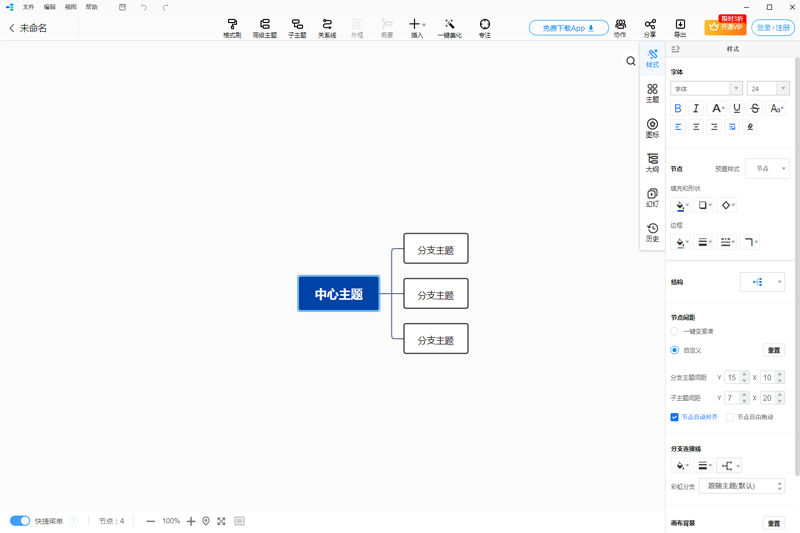Open the 大纲 outline side panel
800x533 pixels.
[x=652, y=163]
